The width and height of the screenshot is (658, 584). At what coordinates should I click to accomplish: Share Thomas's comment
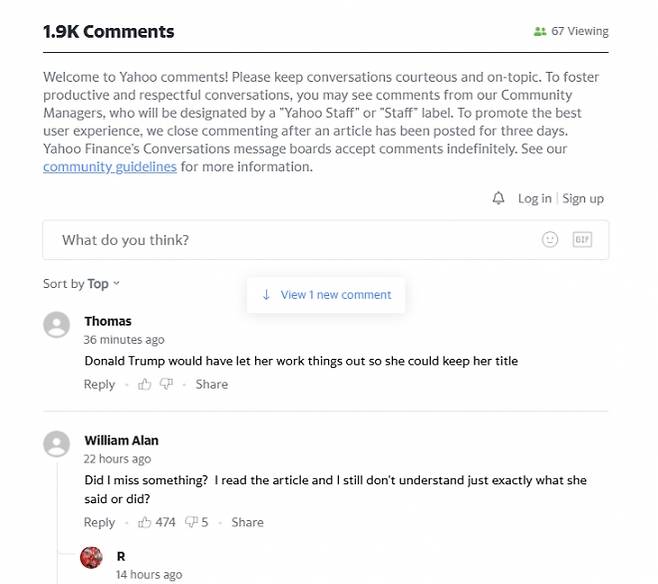click(212, 385)
